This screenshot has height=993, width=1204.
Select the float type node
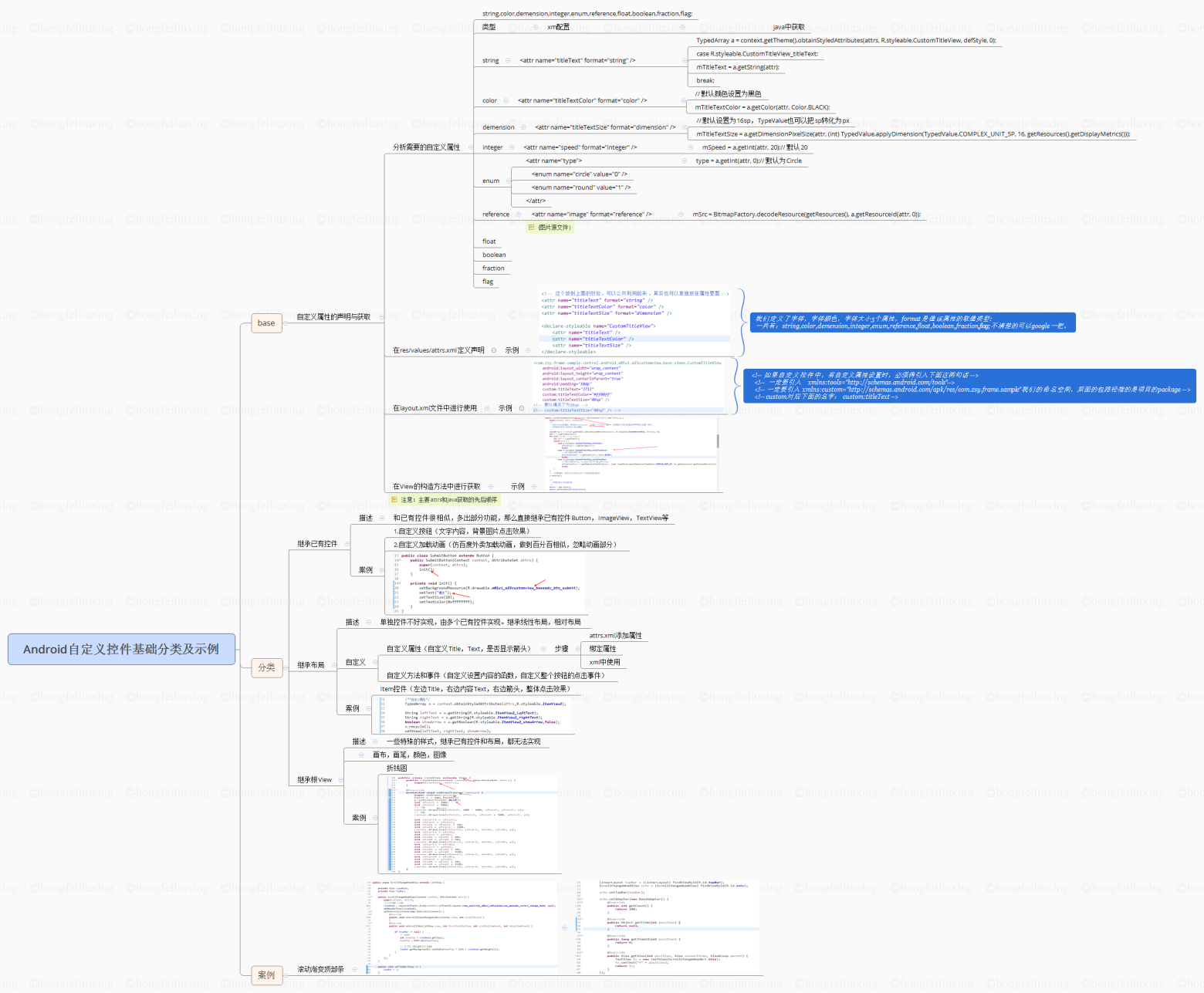(489, 241)
